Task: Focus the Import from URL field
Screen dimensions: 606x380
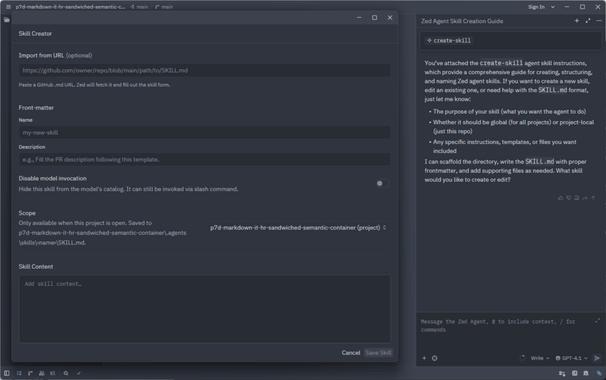Action: [204, 70]
